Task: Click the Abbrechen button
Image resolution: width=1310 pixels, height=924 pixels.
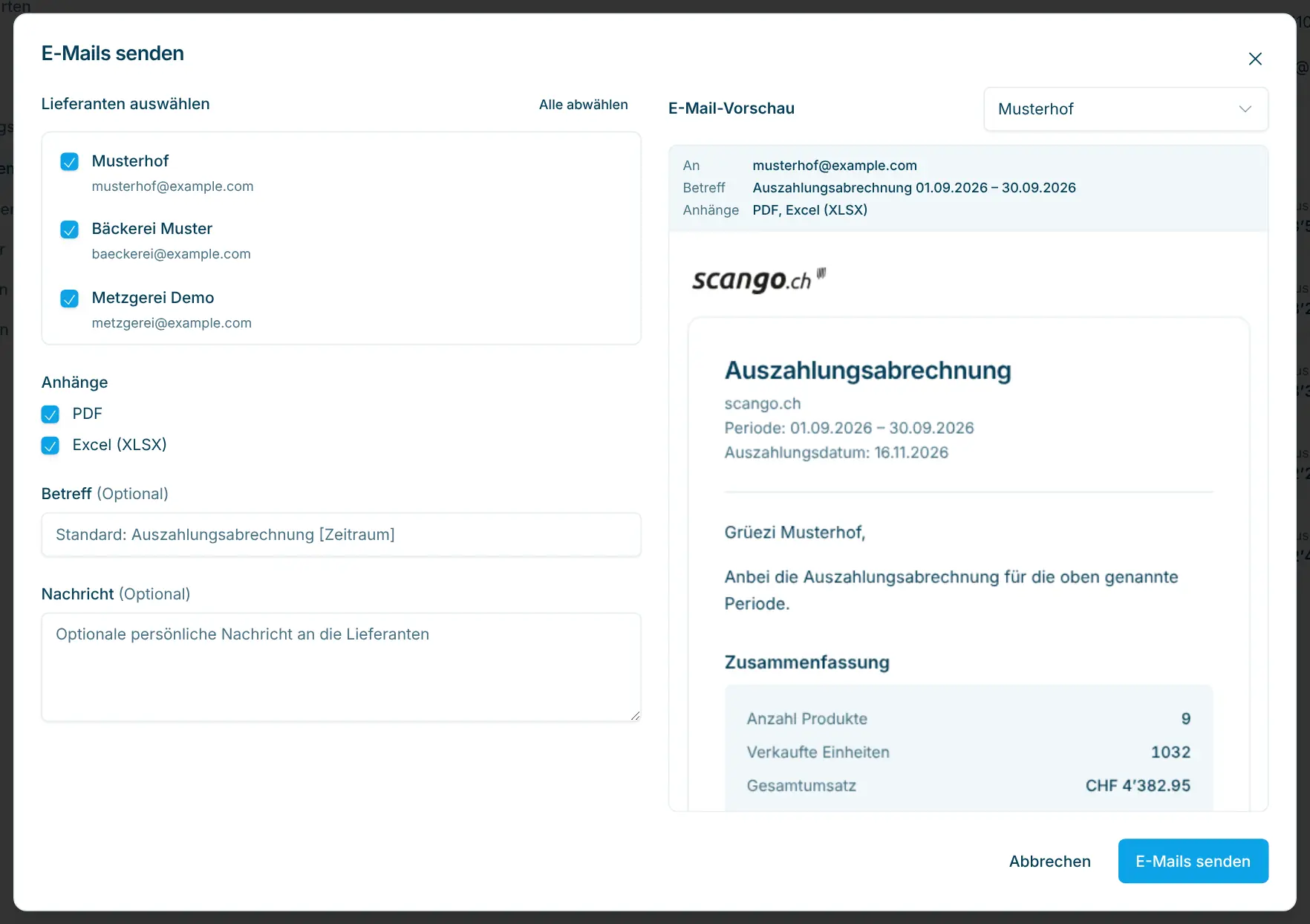Action: pyautogui.click(x=1049, y=862)
